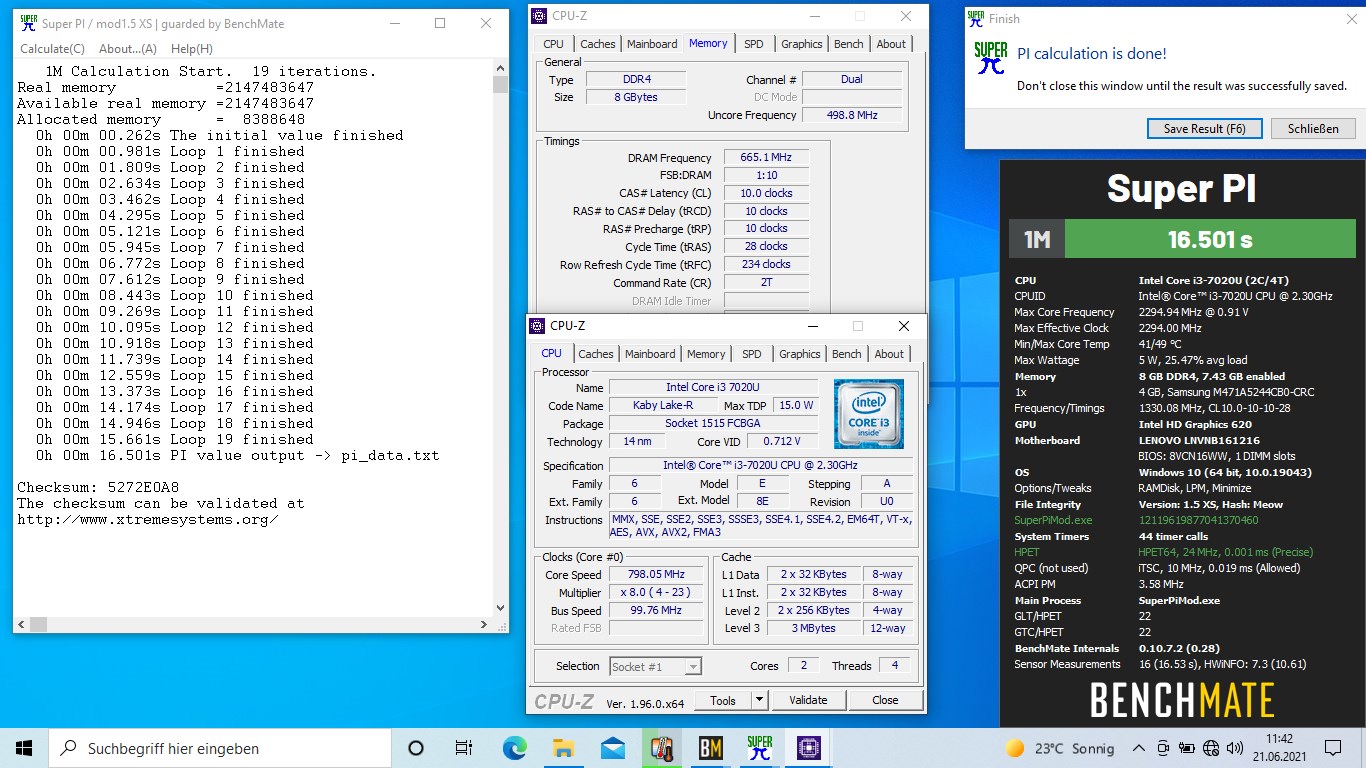Click Intel Core i3 logo in CPU-Z
This screenshot has height=768, width=1366.
pyautogui.click(x=869, y=414)
